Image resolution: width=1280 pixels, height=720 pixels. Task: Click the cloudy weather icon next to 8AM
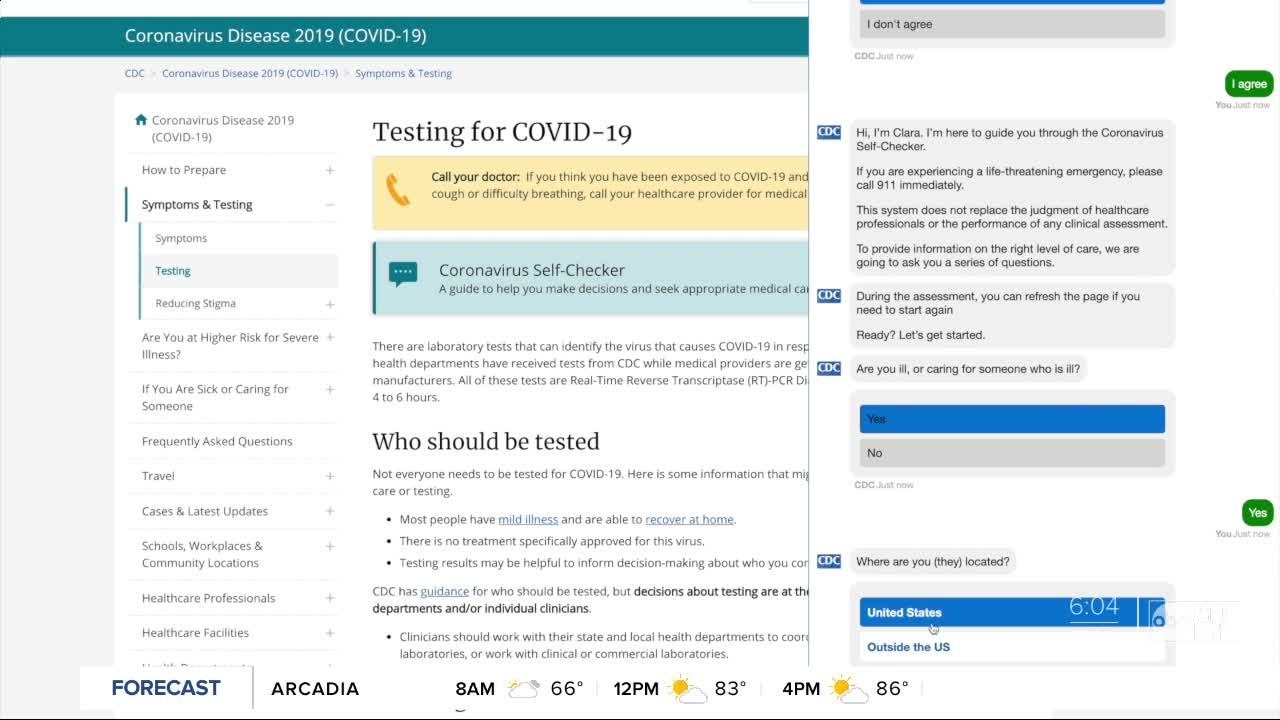[x=523, y=689]
